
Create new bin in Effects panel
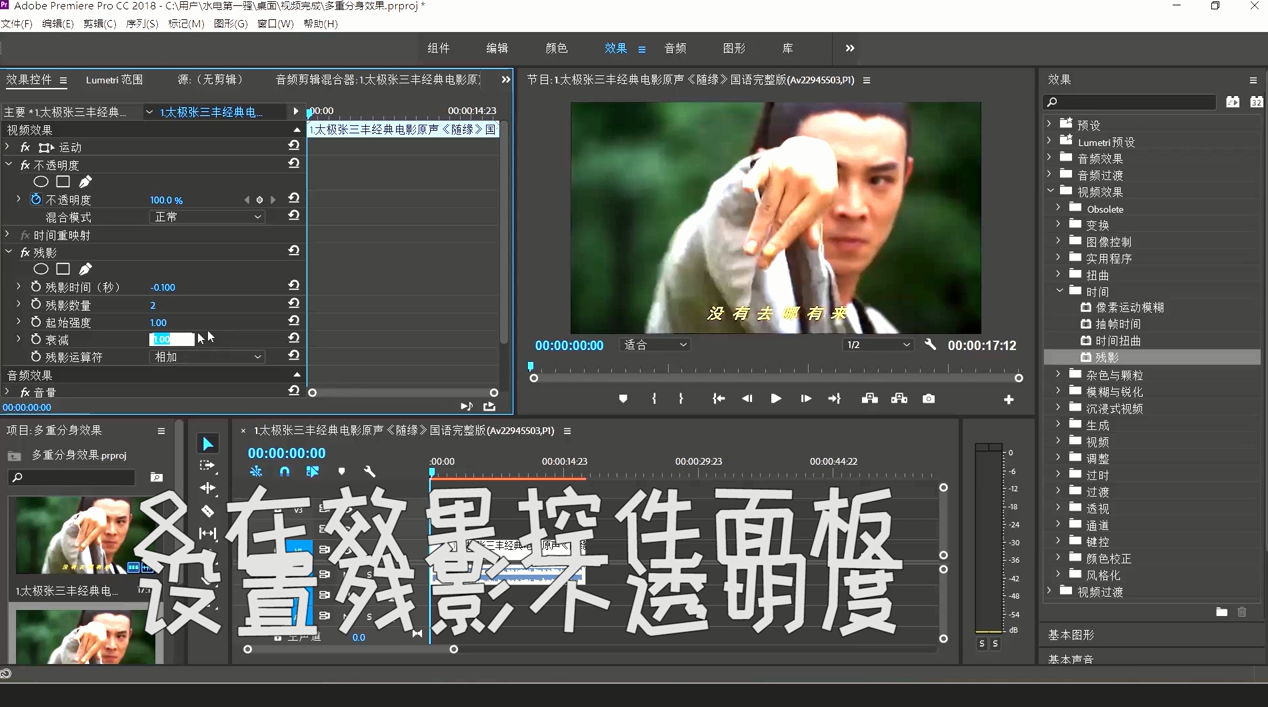1221,612
